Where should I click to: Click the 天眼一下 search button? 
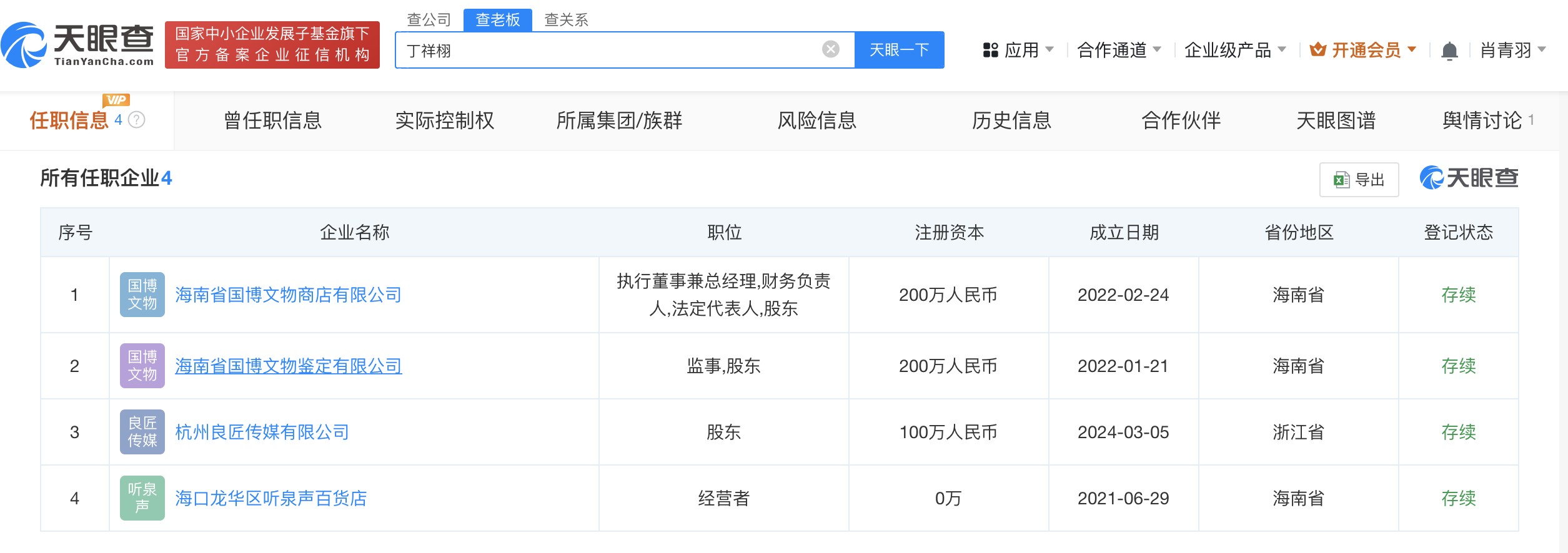pyautogui.click(x=899, y=50)
